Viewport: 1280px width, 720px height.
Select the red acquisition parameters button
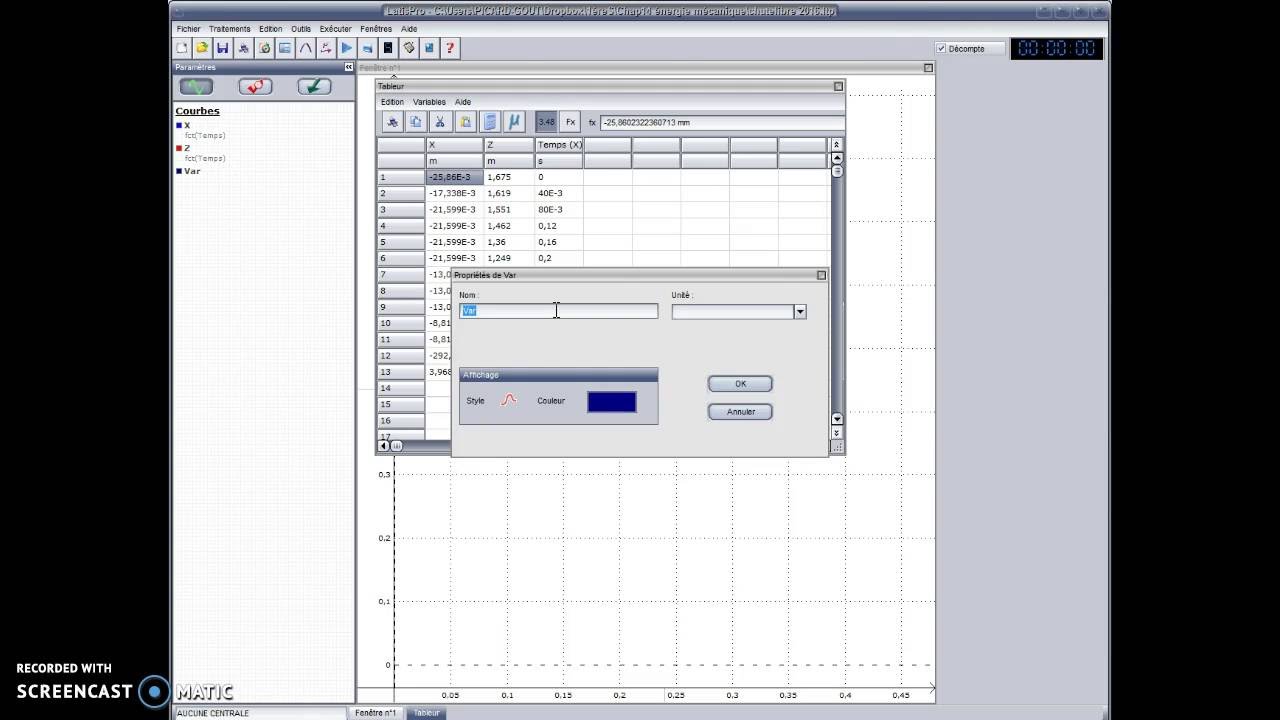255,87
